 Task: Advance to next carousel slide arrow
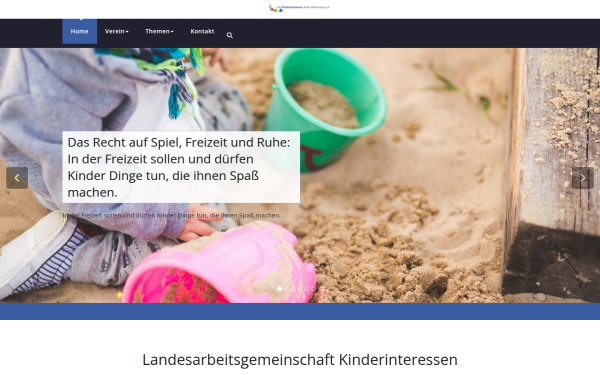point(582,178)
